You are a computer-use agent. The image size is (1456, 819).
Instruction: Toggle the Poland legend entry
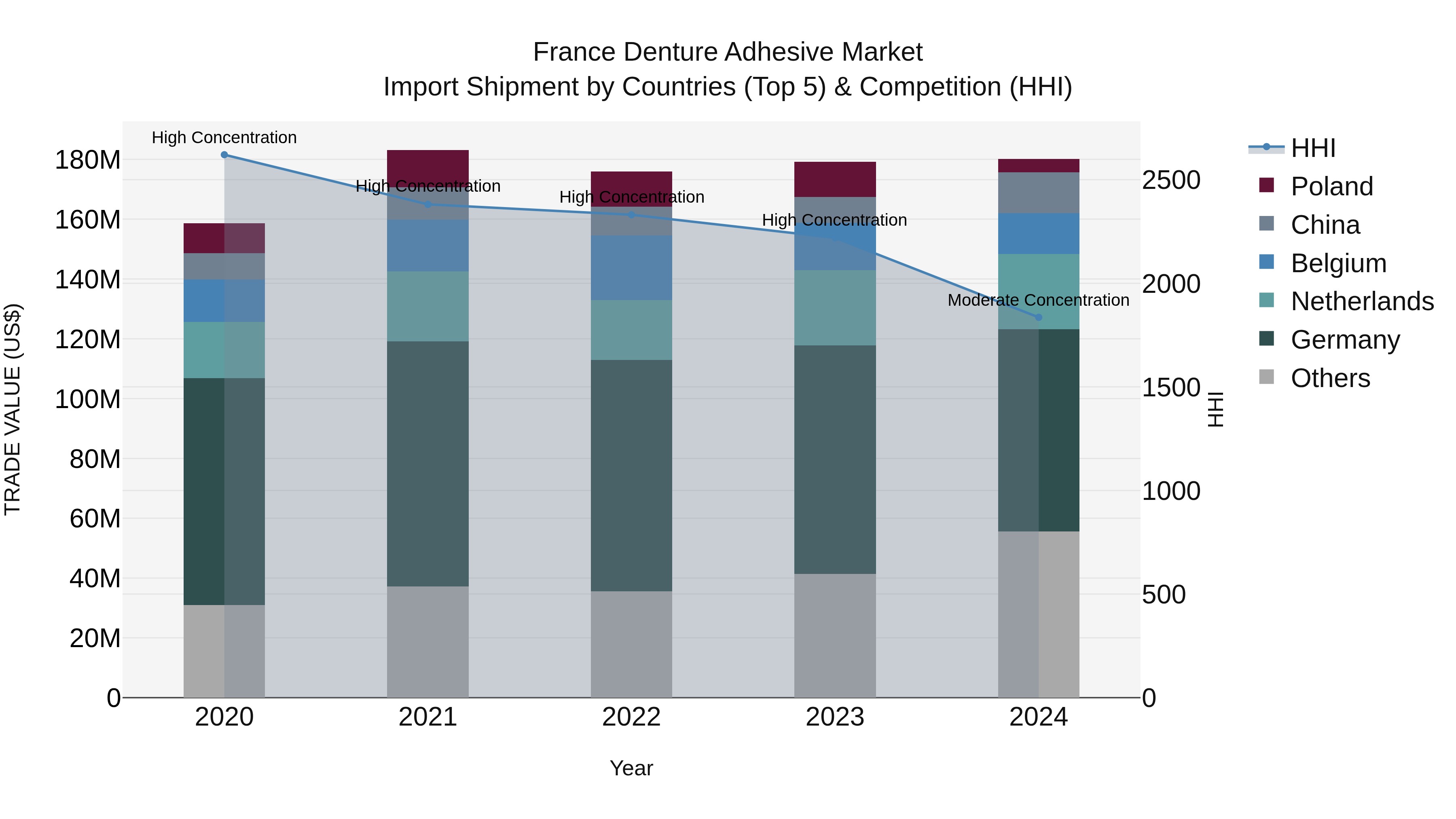[1316, 186]
